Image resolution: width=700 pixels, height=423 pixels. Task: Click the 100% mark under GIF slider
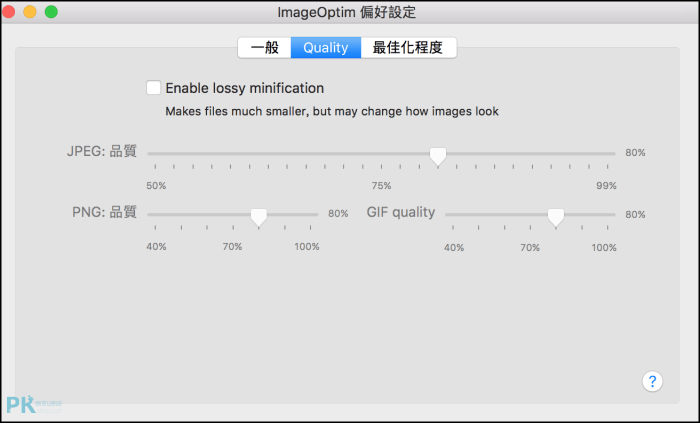point(604,248)
